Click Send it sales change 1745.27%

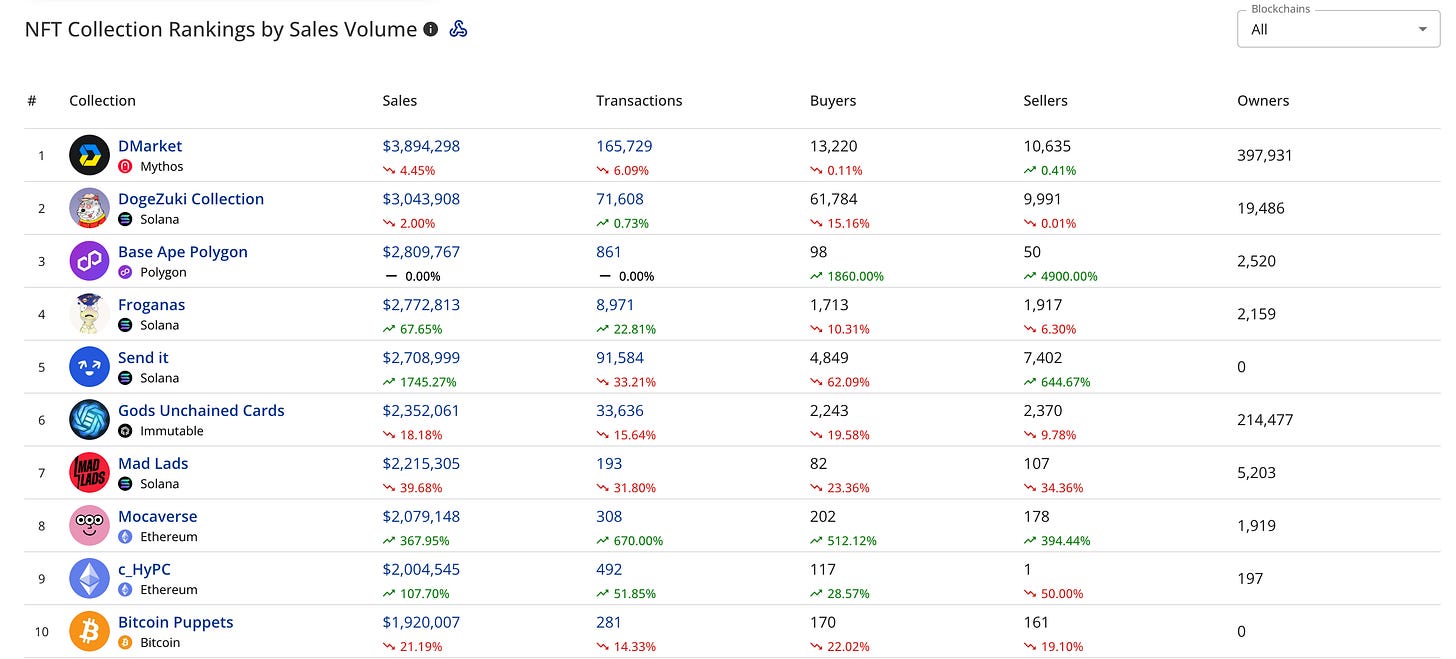(419, 382)
